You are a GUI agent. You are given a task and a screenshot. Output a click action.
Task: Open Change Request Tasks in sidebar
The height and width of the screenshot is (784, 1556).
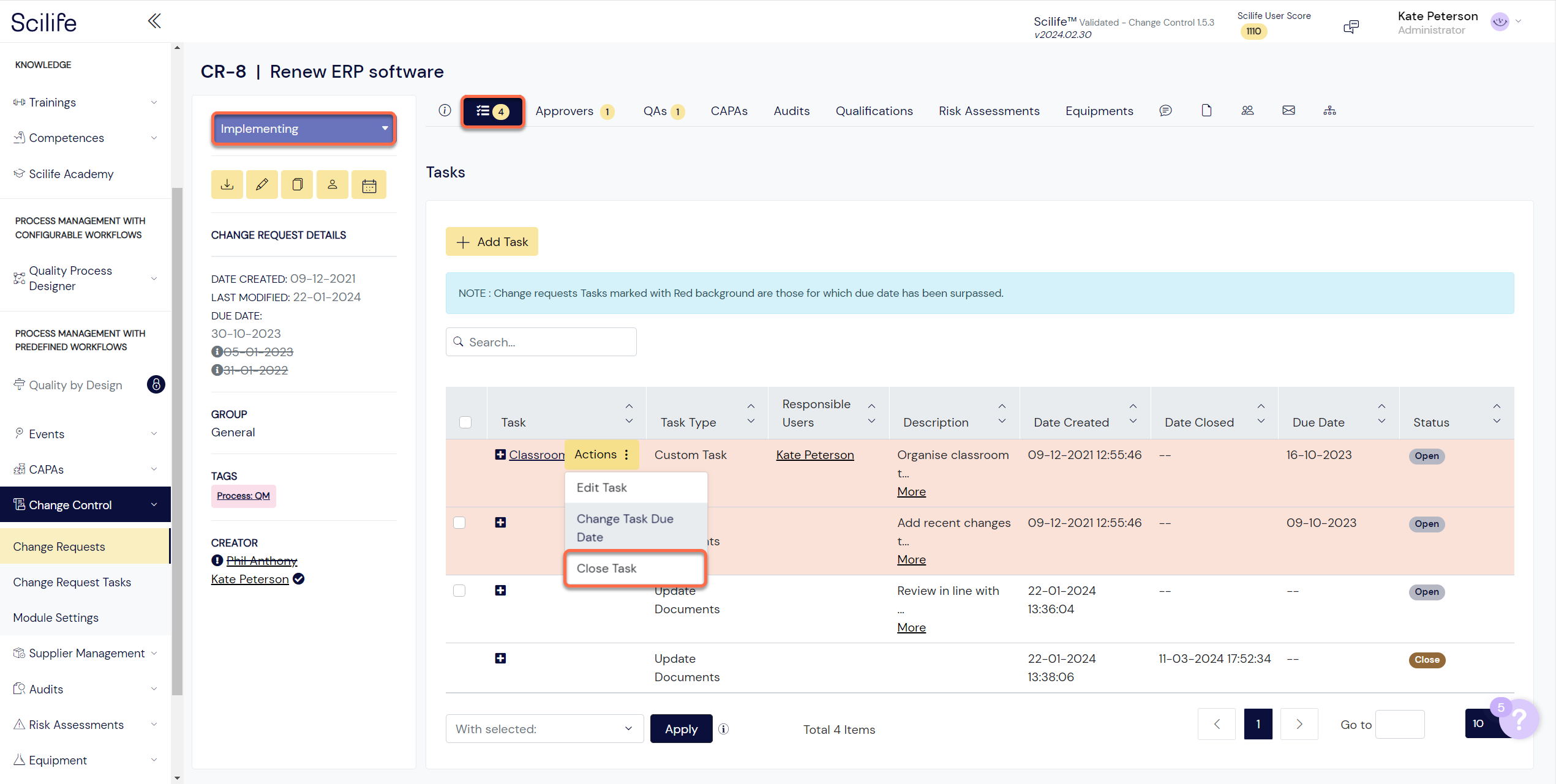pos(72,582)
